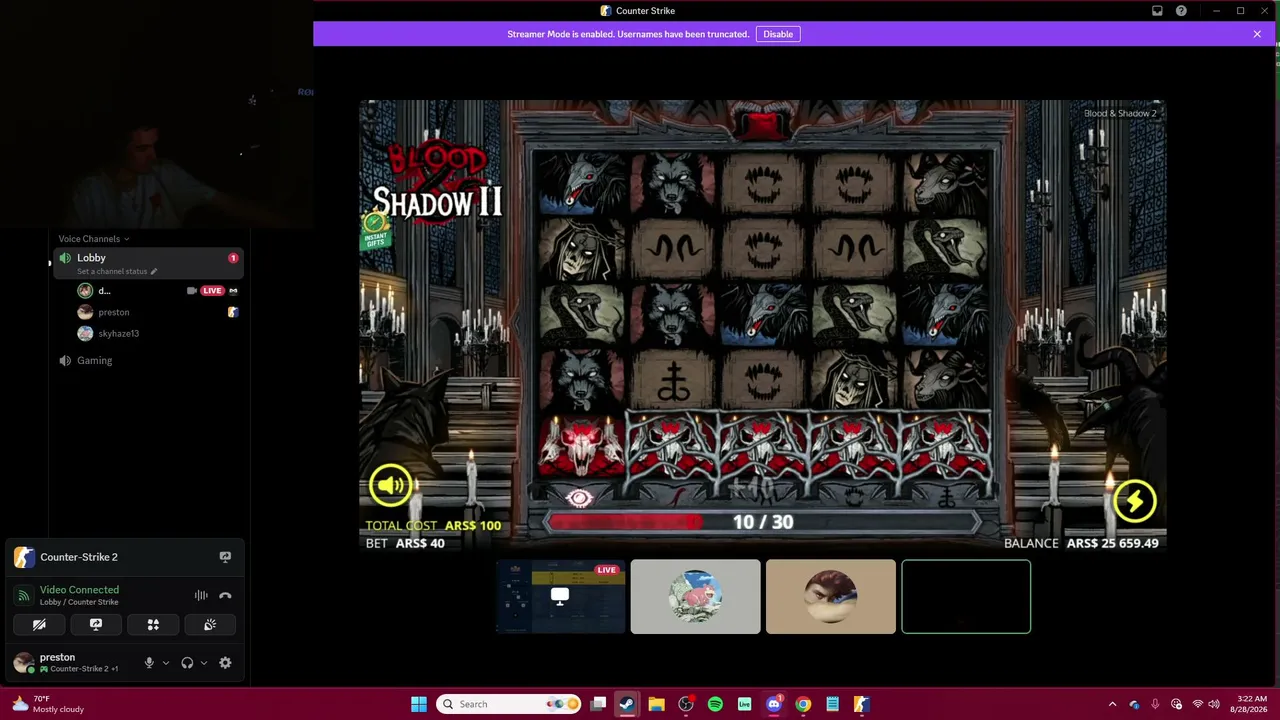
Task: Click the 10 / 30 progress bar in the slot game
Action: point(763,522)
